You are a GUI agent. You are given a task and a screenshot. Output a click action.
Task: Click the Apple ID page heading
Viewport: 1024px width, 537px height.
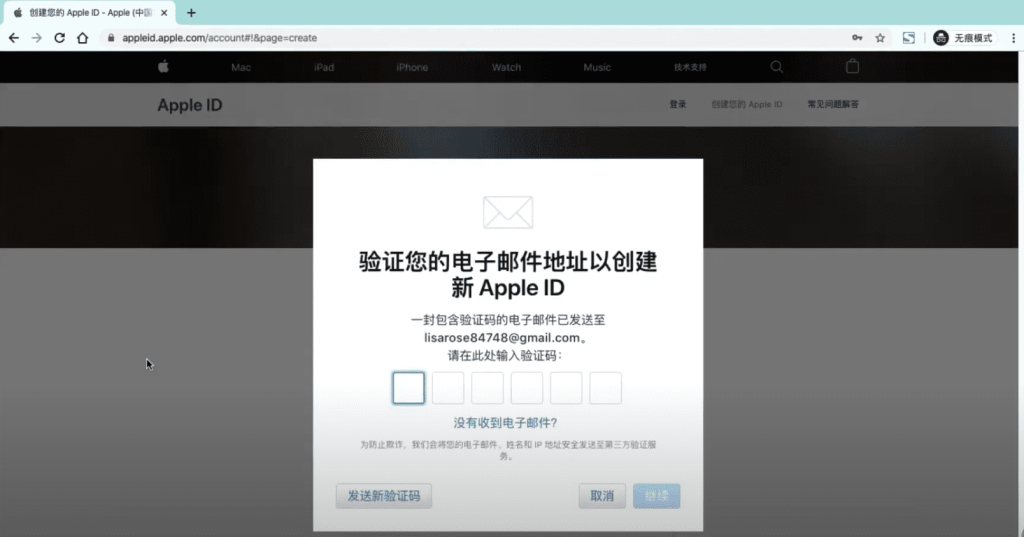click(190, 105)
